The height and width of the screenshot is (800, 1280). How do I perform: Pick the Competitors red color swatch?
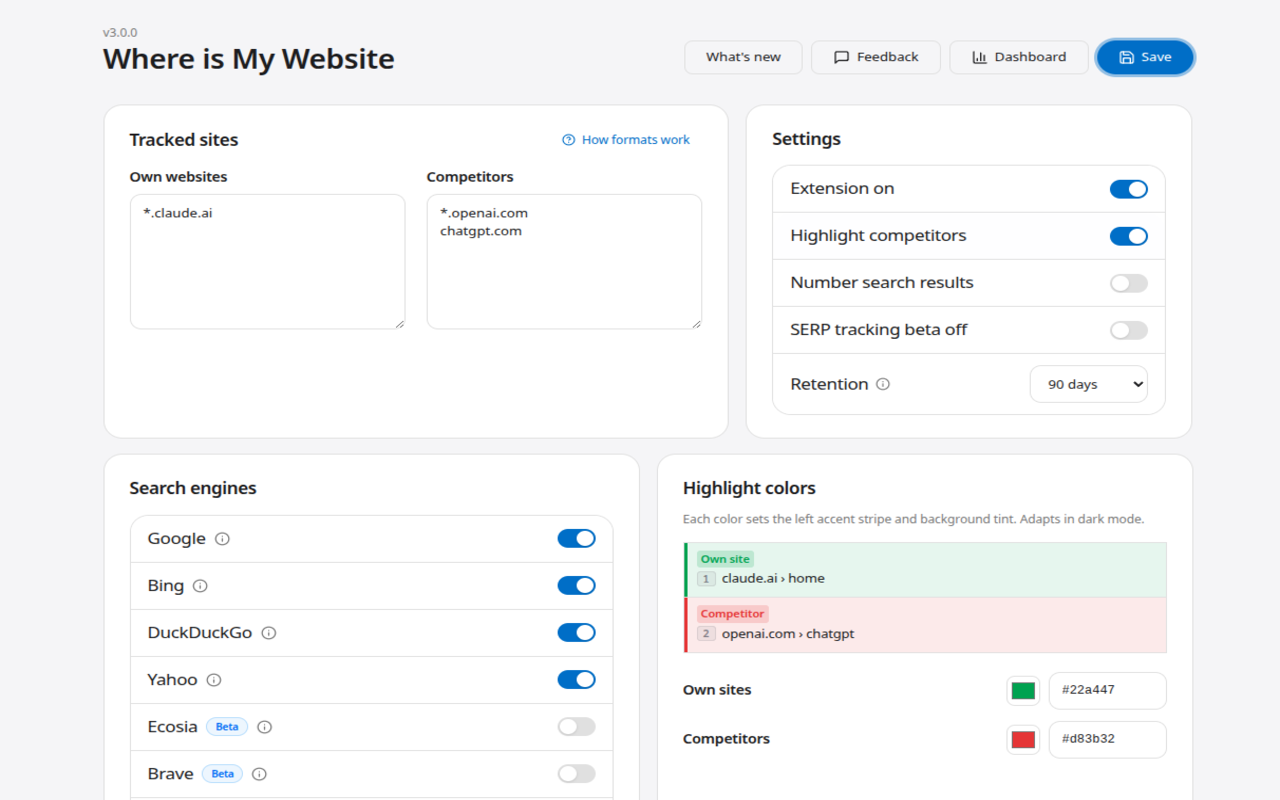(x=1023, y=740)
